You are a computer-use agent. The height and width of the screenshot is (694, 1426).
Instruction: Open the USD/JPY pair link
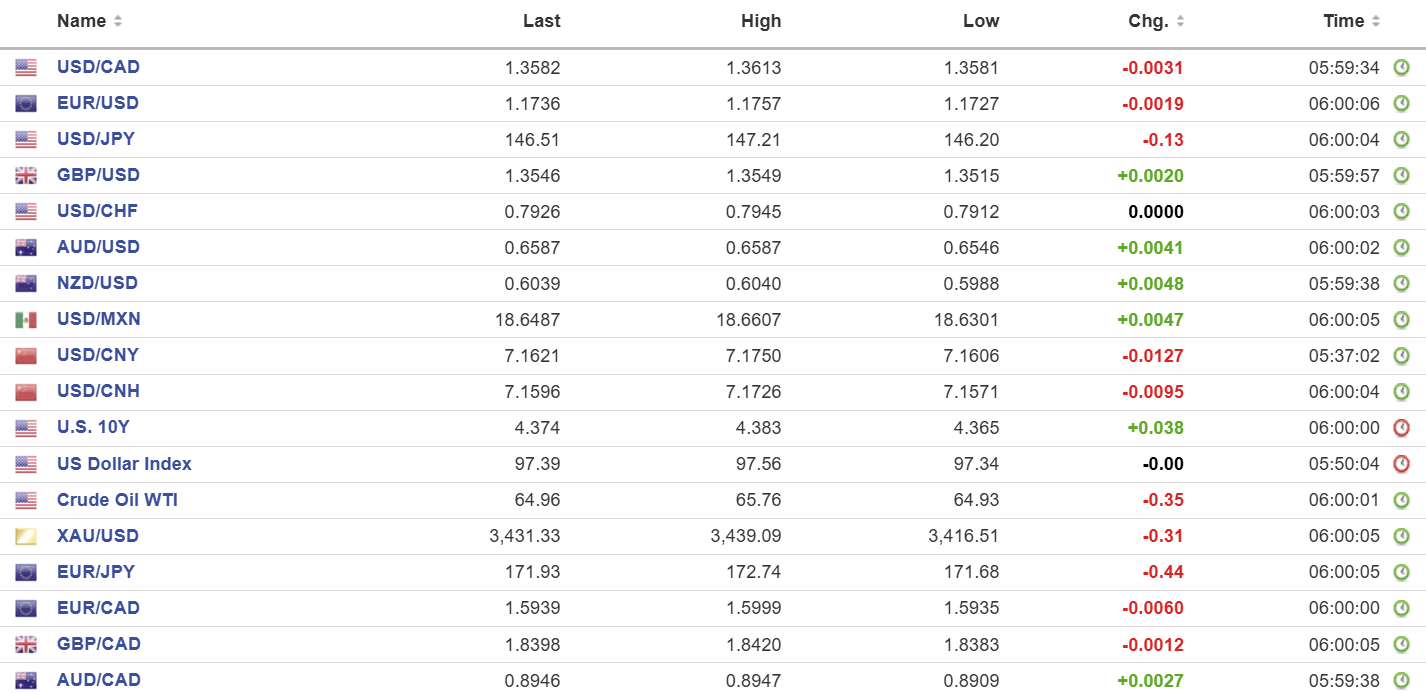pyautogui.click(x=97, y=139)
